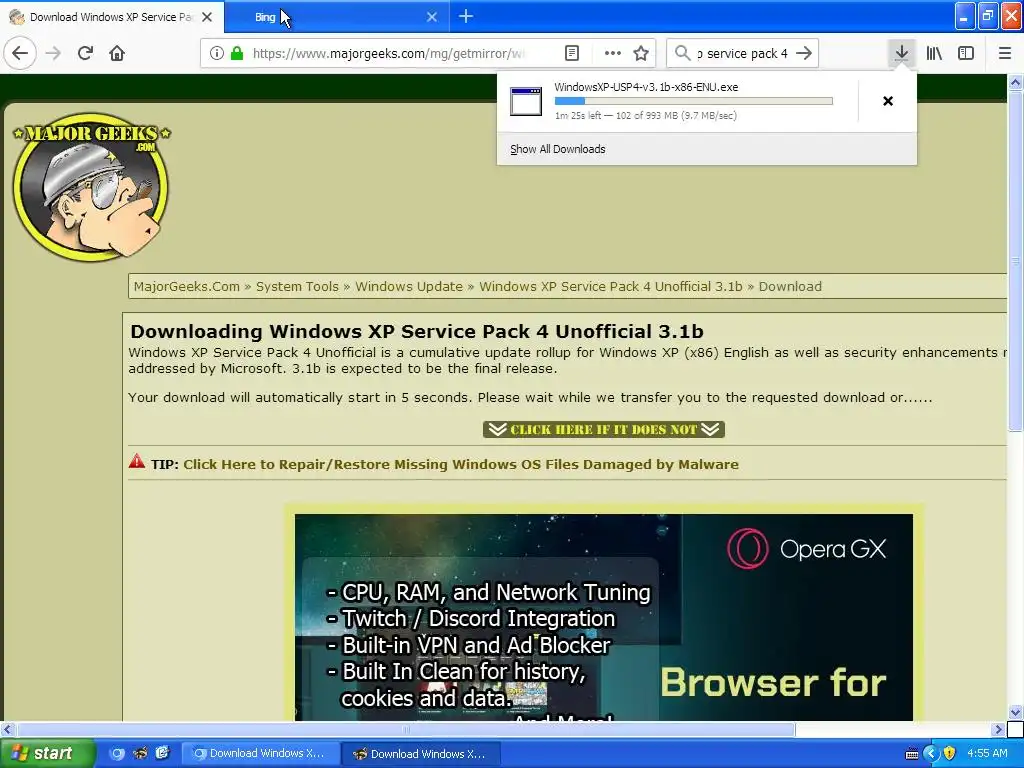Launch first quick launch browser icon
The width and height of the screenshot is (1024, 768).
pos(118,753)
